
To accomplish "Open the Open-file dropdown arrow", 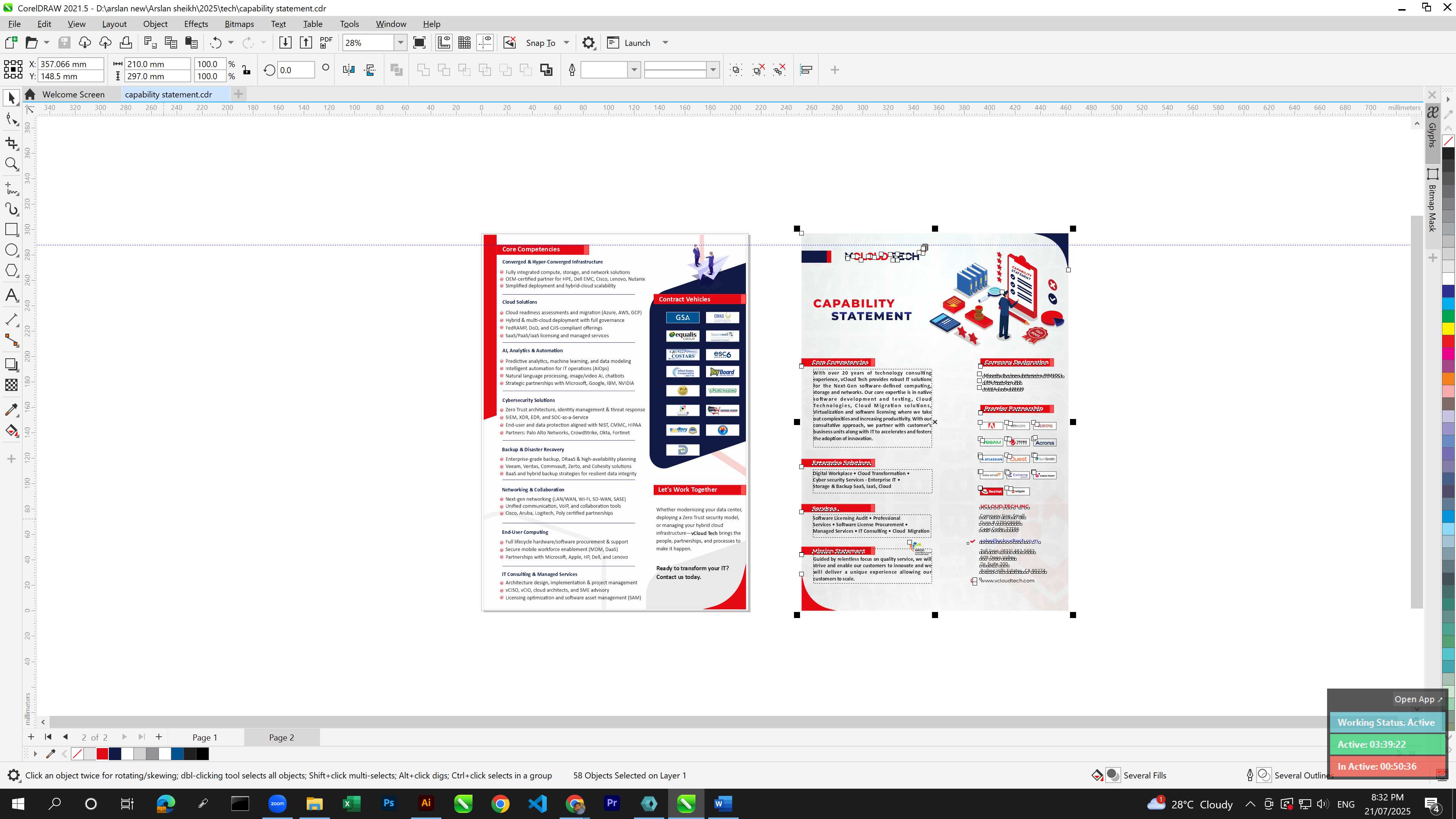I will (x=46, y=42).
